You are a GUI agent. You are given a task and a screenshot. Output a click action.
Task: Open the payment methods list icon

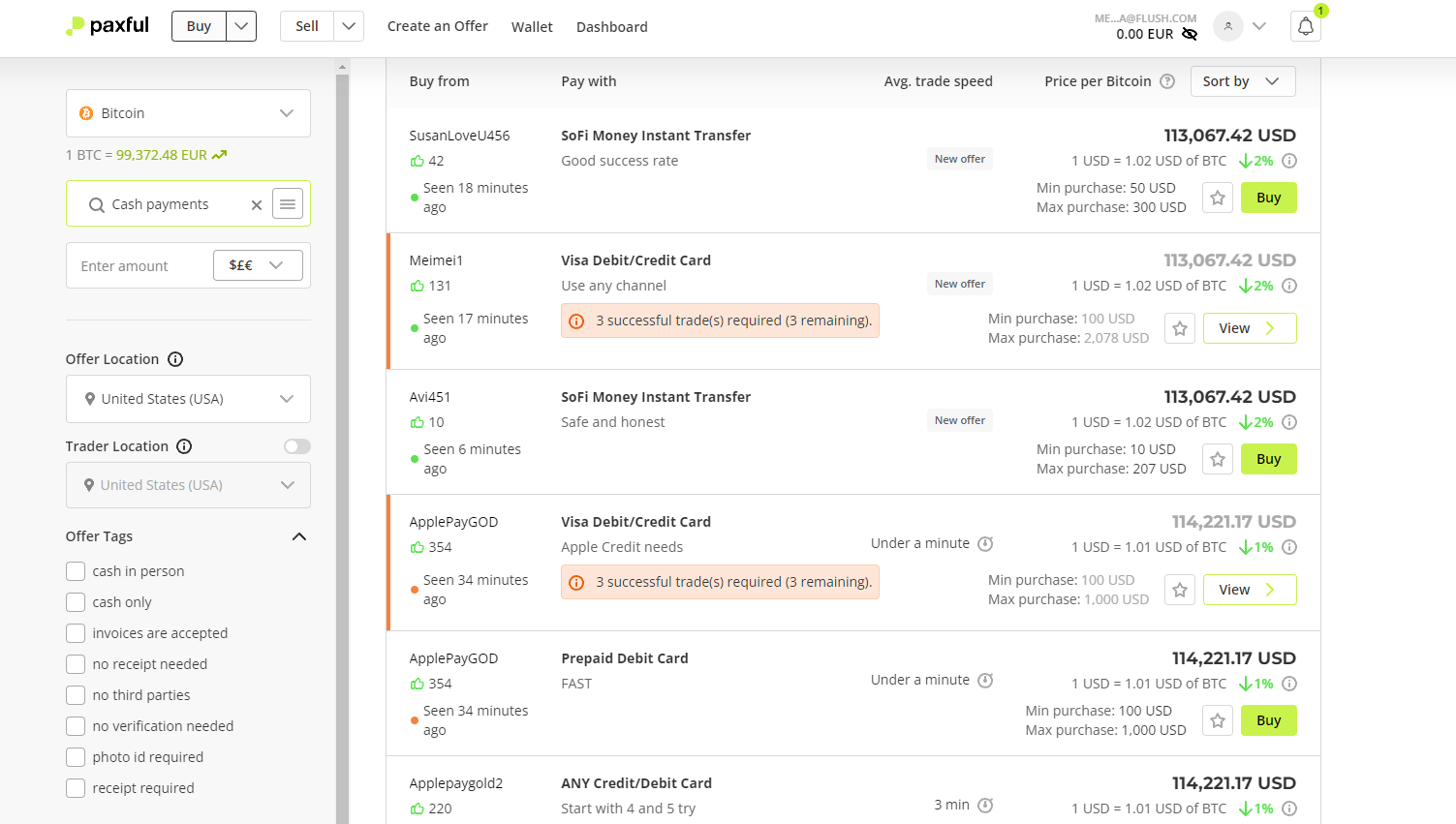click(288, 204)
